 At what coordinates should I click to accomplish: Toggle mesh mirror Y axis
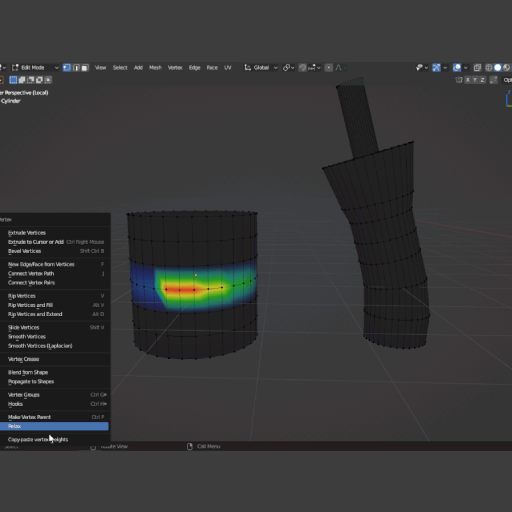[475, 80]
